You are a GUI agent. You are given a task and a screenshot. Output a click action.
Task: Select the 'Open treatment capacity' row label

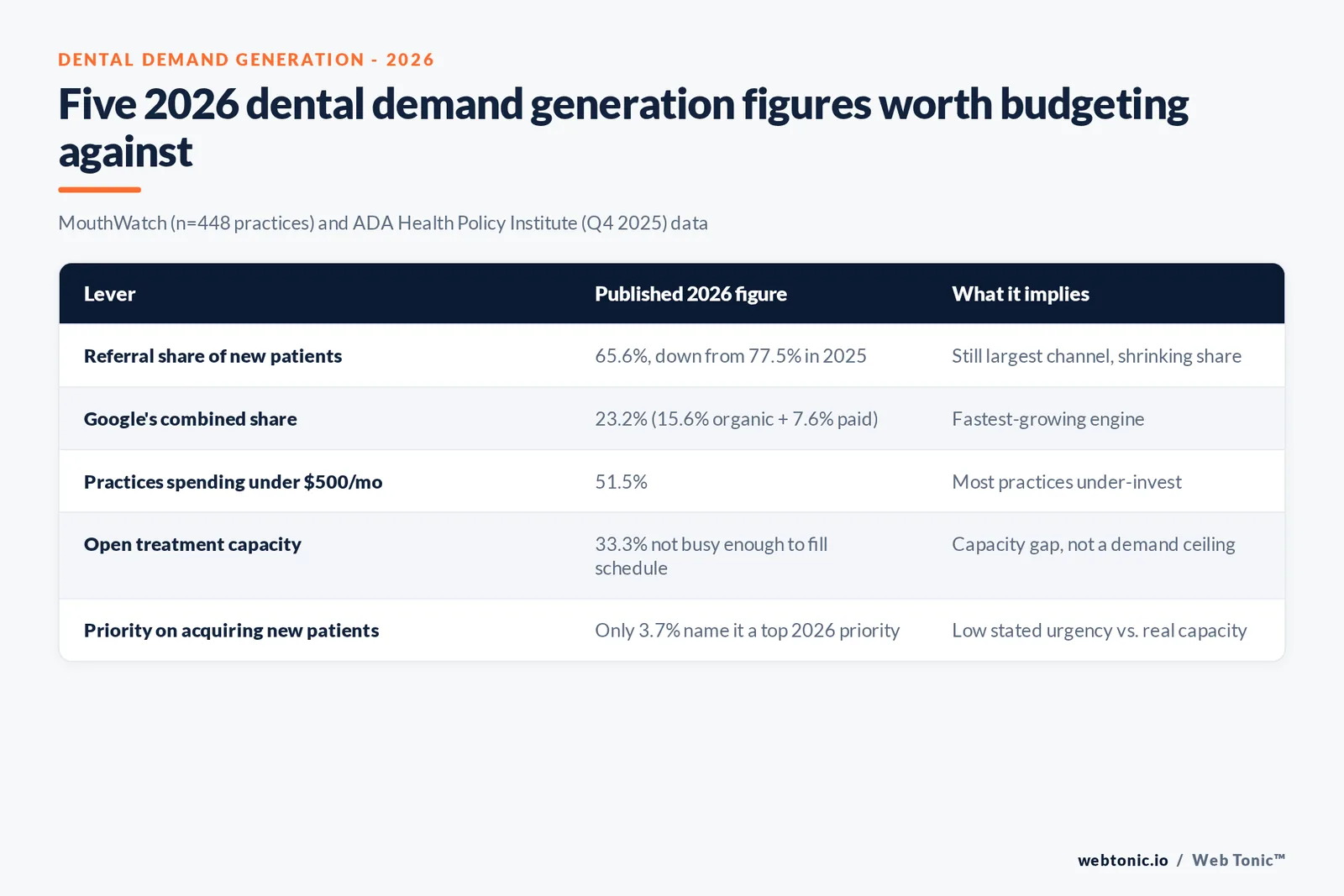click(x=192, y=544)
